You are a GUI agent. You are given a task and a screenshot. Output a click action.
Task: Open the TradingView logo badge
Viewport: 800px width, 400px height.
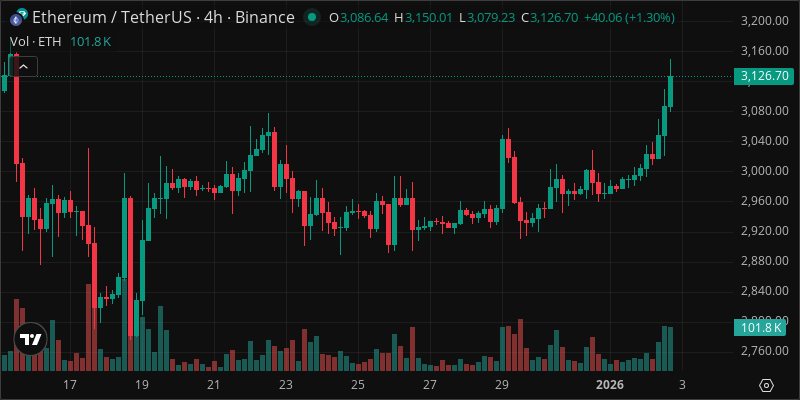click(30, 339)
